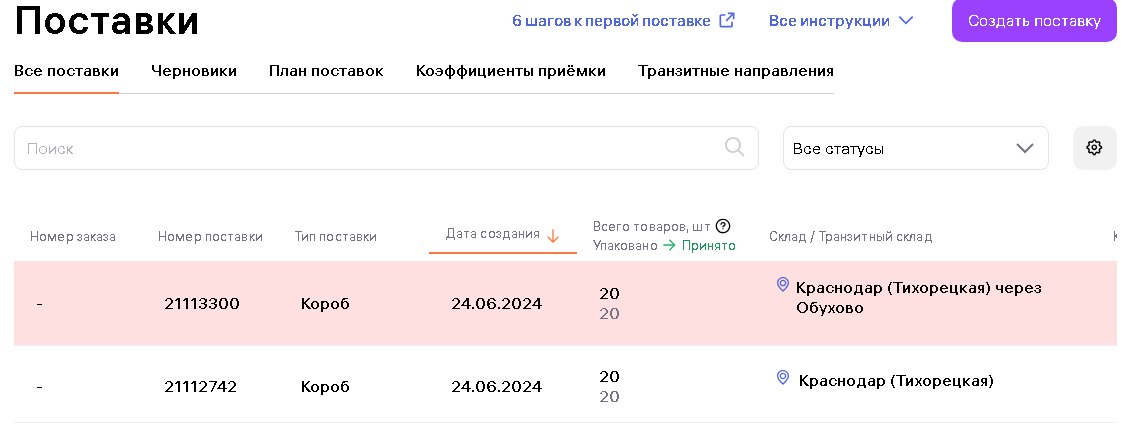The width and height of the screenshot is (1124, 426).
Task: Expand the Все статусы dropdown
Action: tap(915, 148)
